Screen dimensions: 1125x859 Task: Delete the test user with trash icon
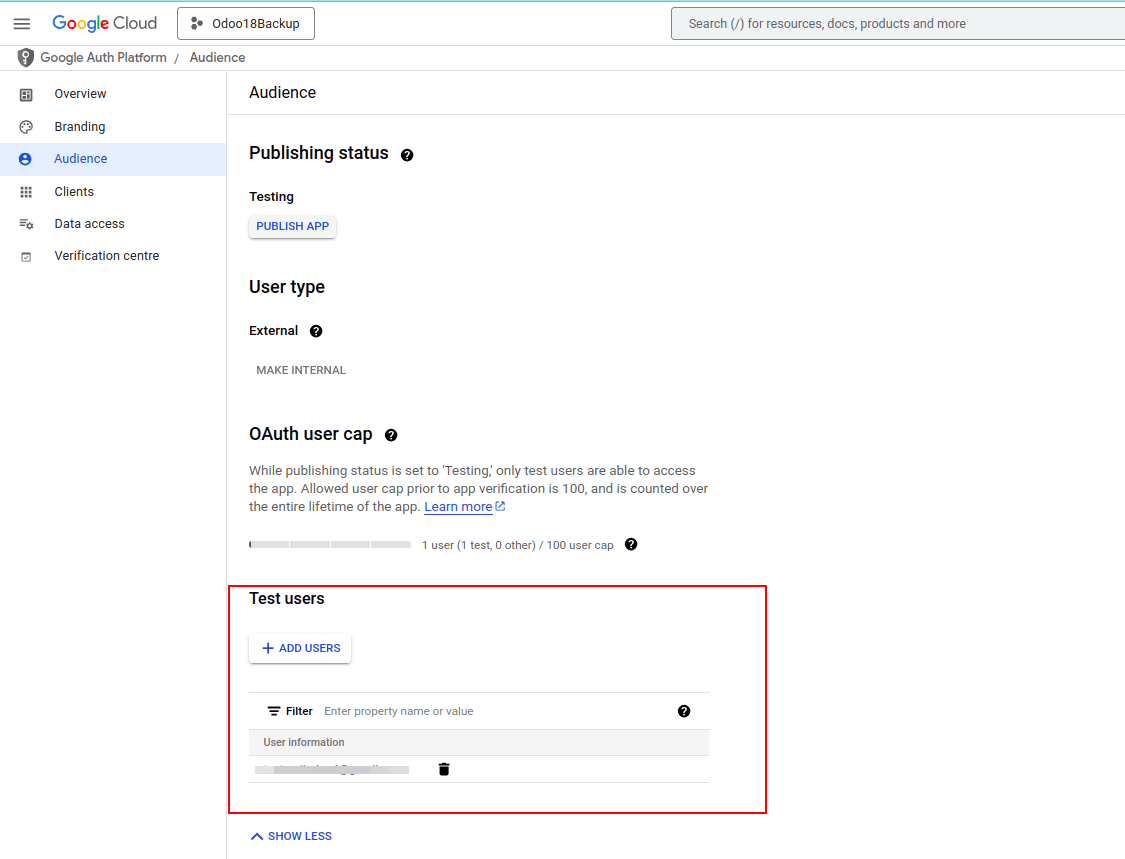444,769
